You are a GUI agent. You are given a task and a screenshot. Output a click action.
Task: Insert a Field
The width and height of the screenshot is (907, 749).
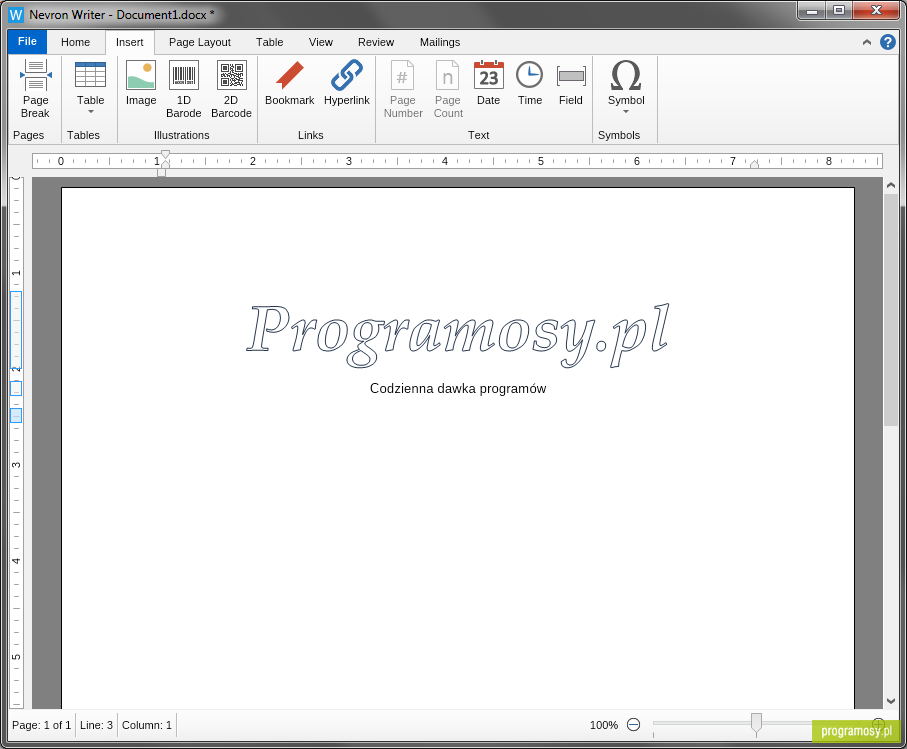pyautogui.click(x=571, y=83)
